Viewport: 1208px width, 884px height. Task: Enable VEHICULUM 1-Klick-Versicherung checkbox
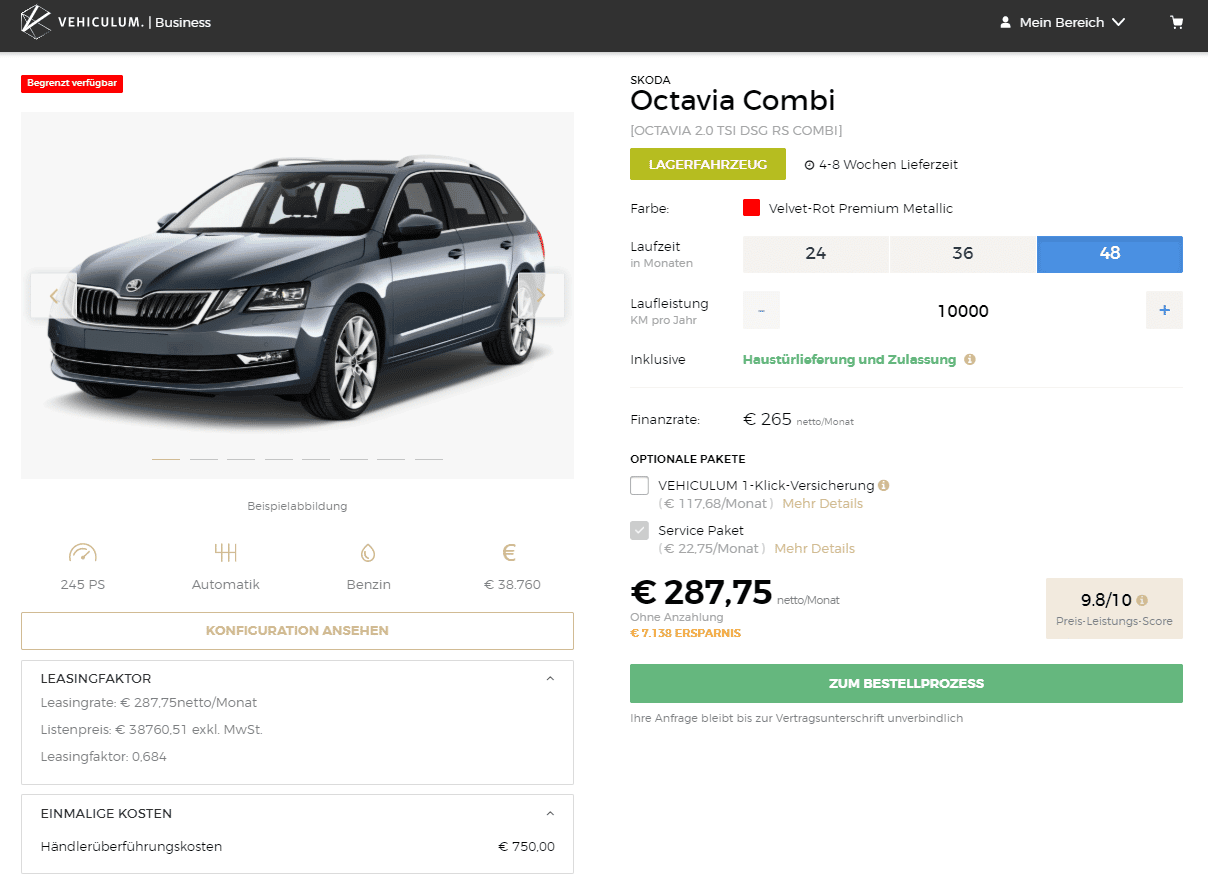[640, 486]
